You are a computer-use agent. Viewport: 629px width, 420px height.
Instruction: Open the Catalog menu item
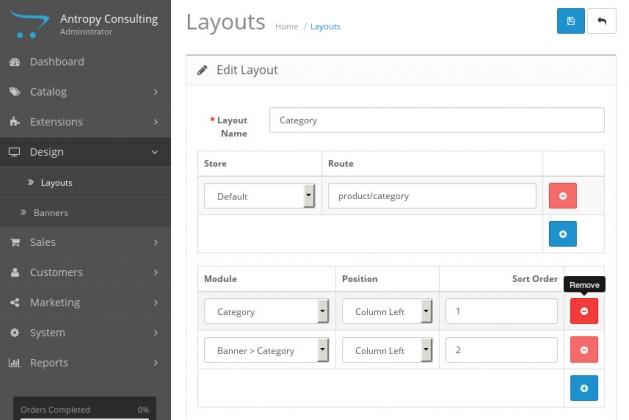coord(85,92)
